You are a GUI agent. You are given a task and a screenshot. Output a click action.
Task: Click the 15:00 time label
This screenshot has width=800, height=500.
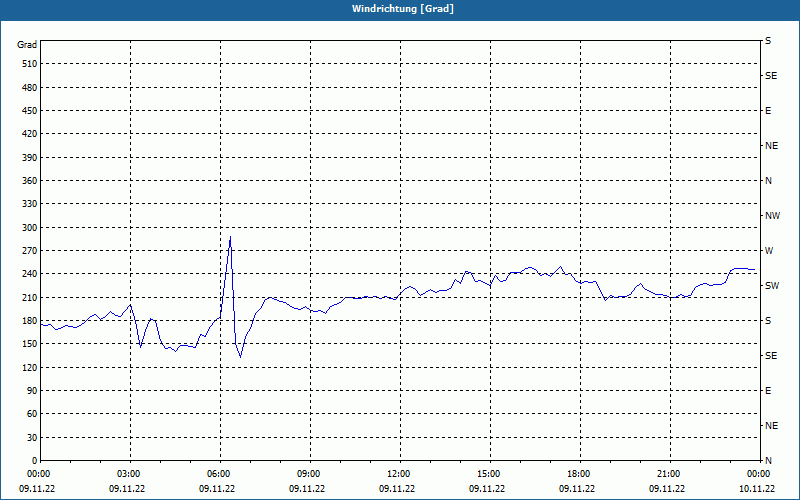[489, 474]
